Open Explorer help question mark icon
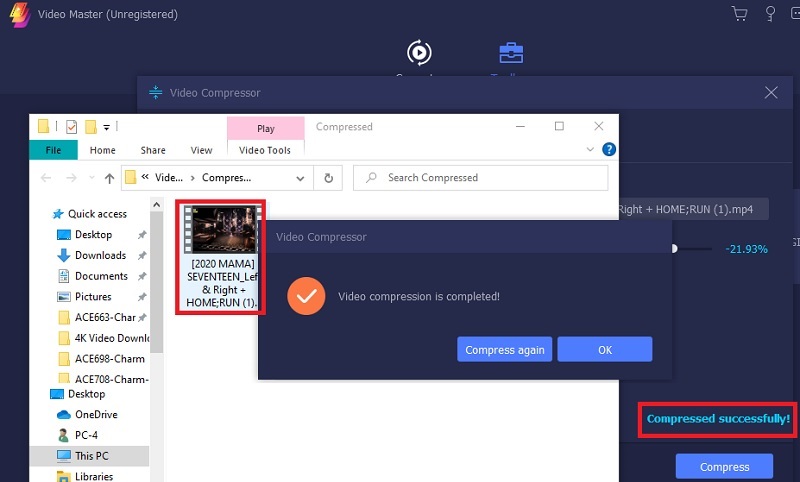800x482 pixels. tap(609, 149)
